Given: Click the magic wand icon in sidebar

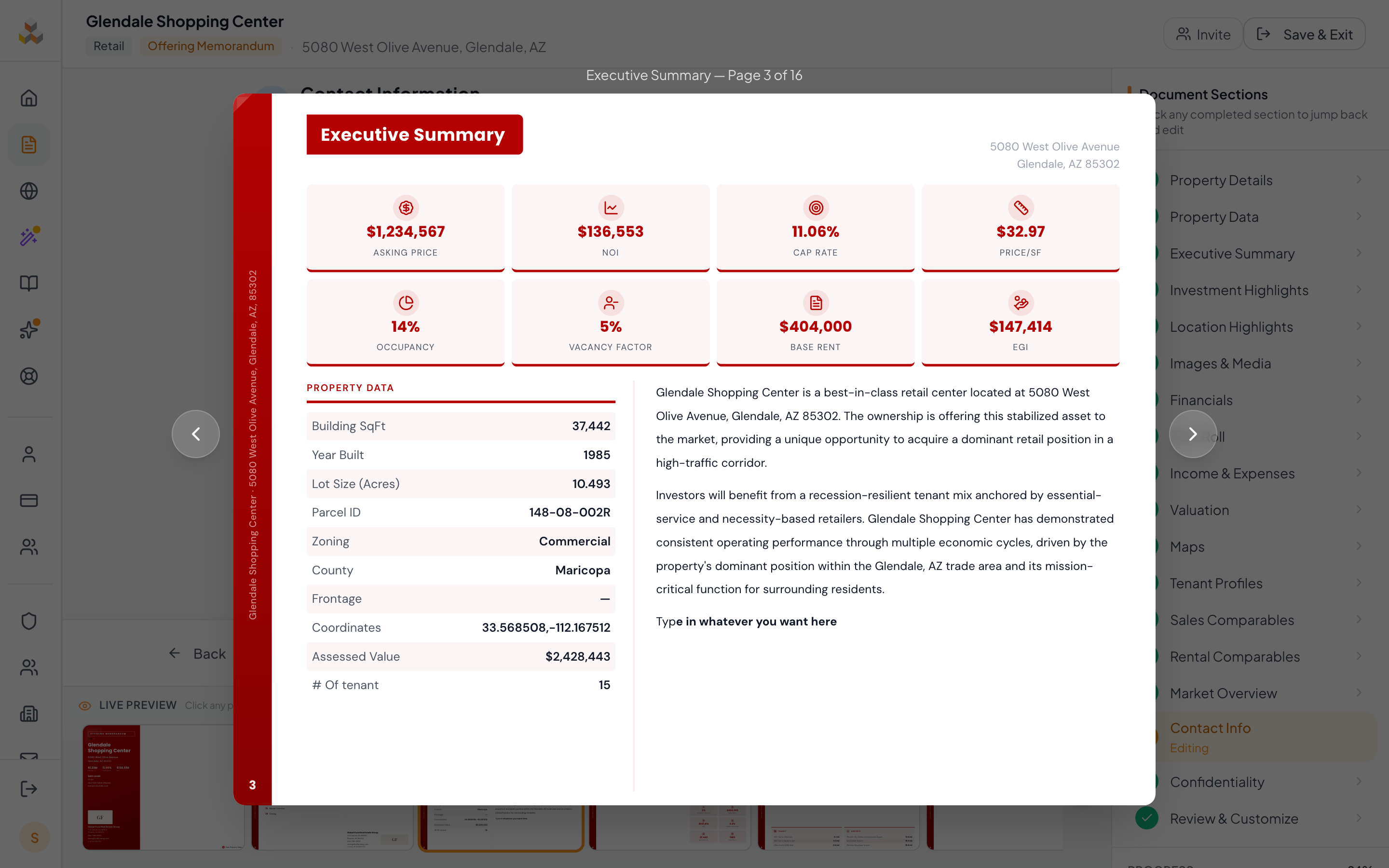Looking at the screenshot, I should [x=29, y=236].
